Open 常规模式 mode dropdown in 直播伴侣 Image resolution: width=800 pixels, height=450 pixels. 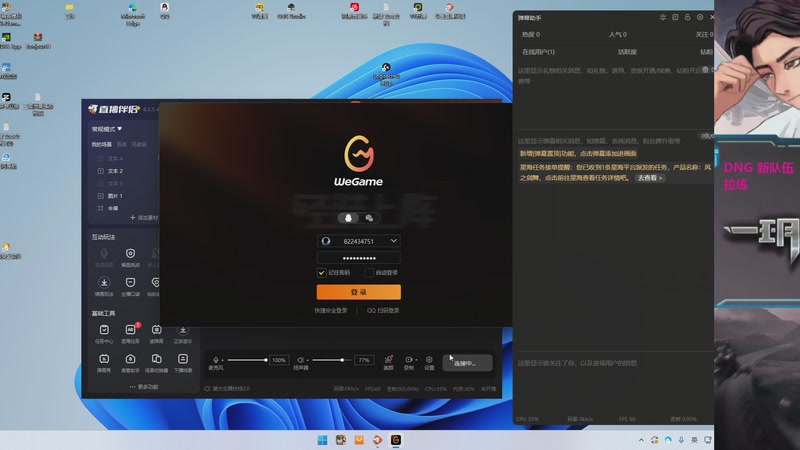pos(107,129)
